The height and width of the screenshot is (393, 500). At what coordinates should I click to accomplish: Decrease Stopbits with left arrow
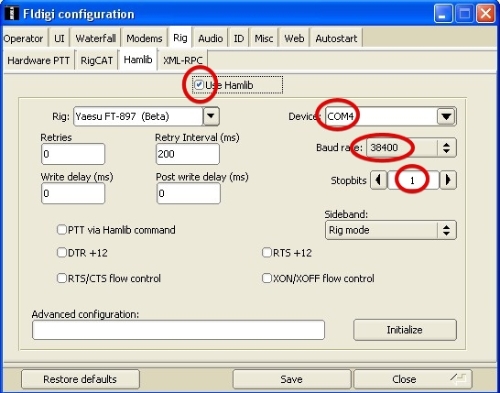point(378,180)
